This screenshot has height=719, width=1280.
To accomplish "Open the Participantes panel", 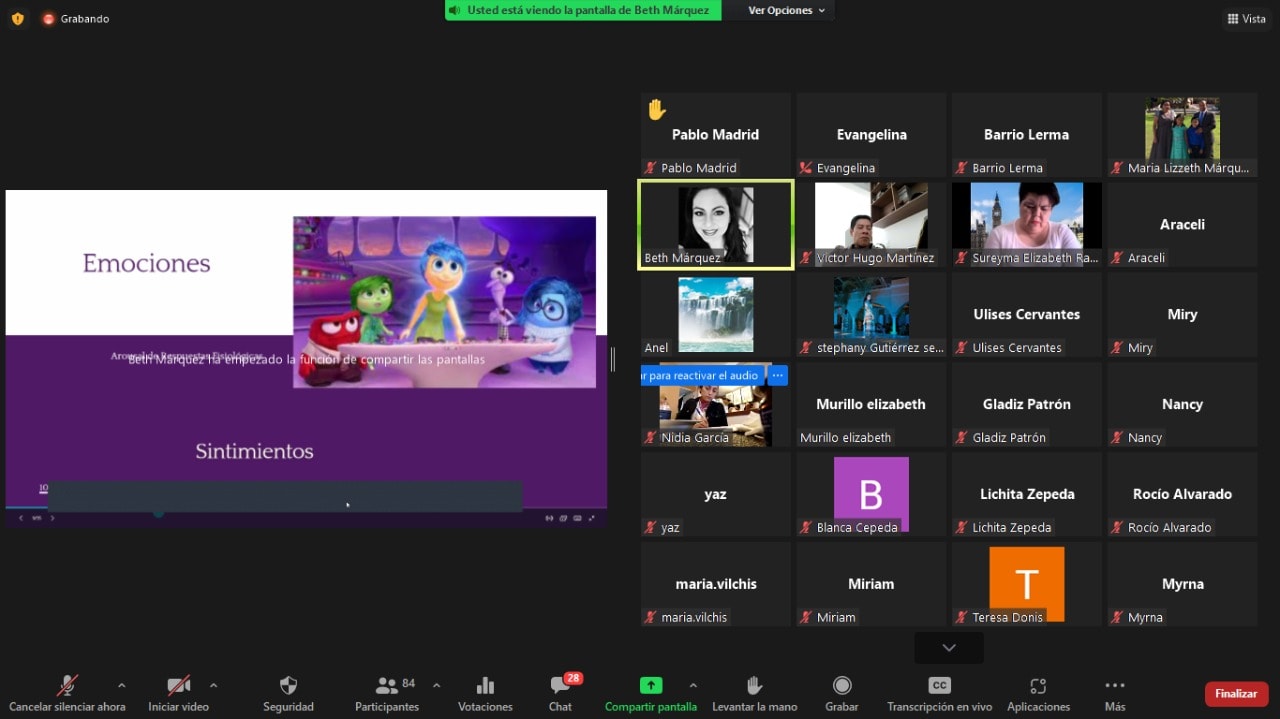I will click(387, 686).
